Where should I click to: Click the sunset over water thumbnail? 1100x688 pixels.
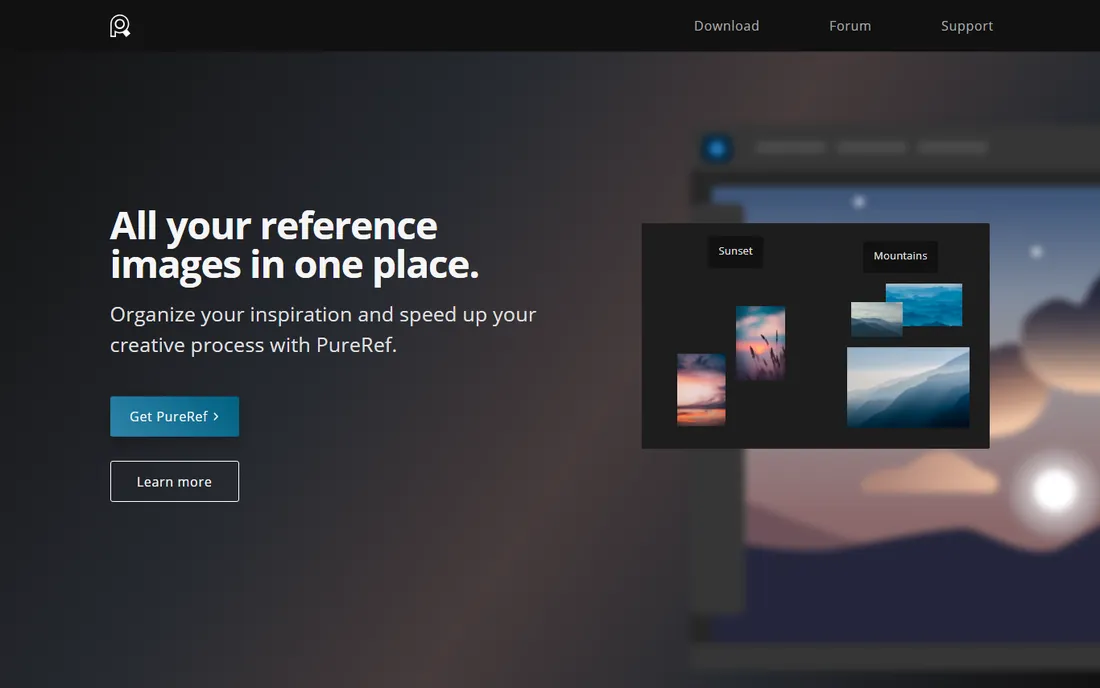(701, 389)
